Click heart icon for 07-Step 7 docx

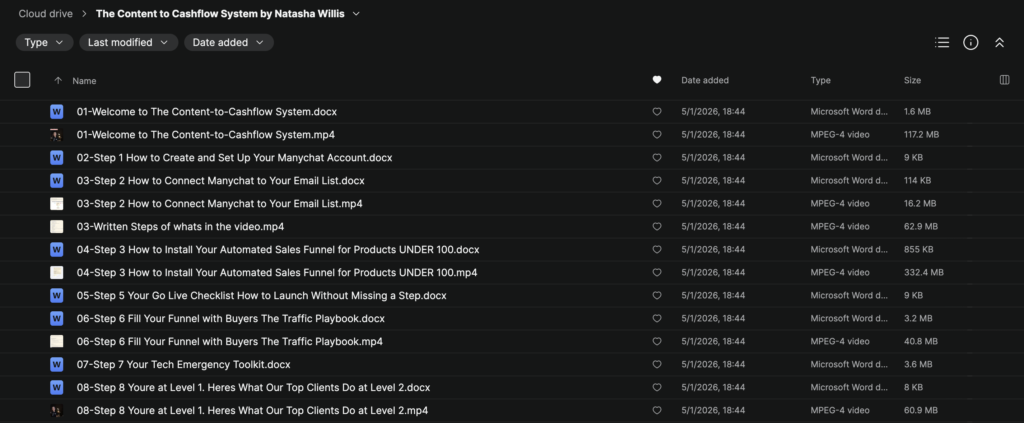657,364
